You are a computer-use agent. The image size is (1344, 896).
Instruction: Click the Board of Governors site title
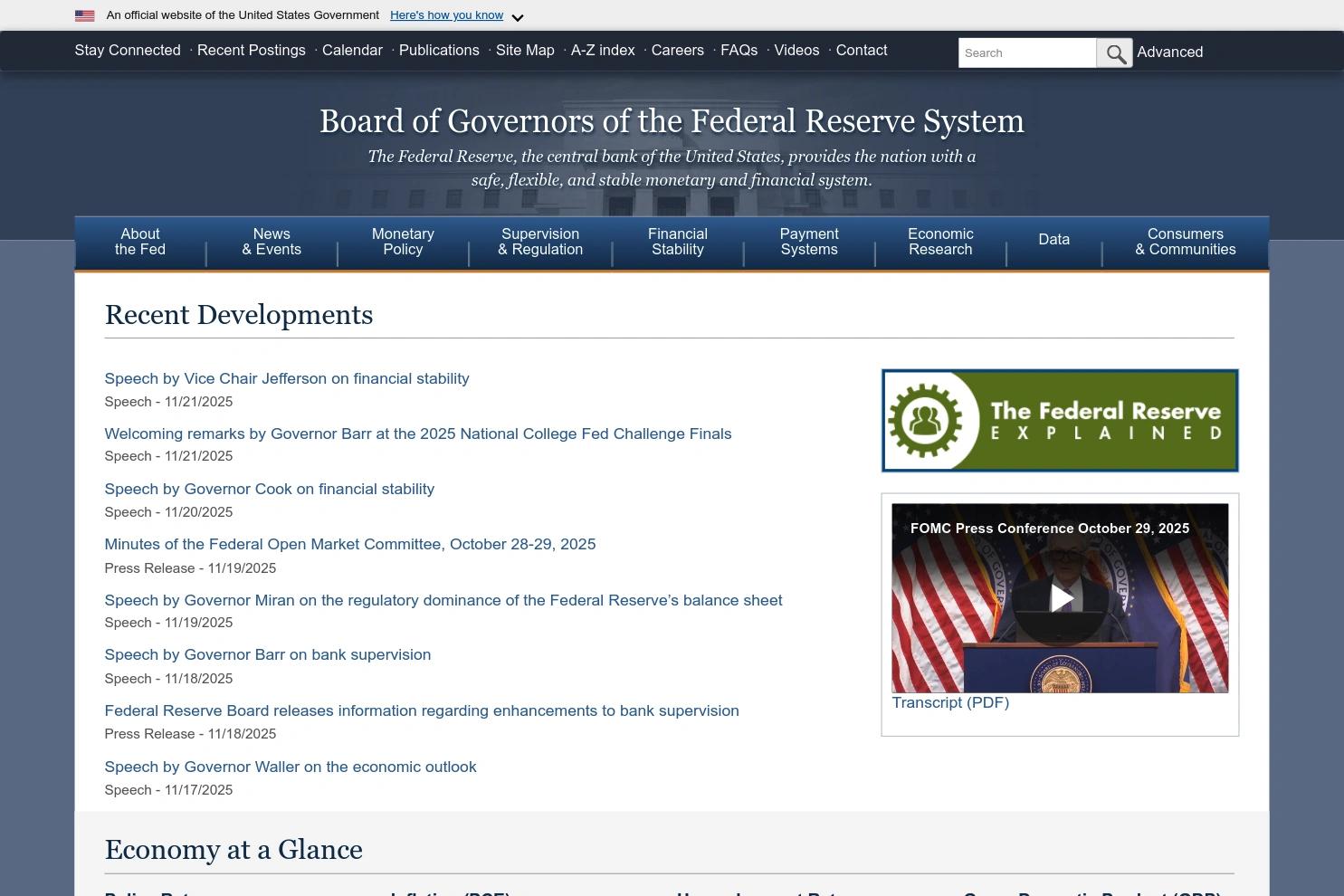(672, 121)
